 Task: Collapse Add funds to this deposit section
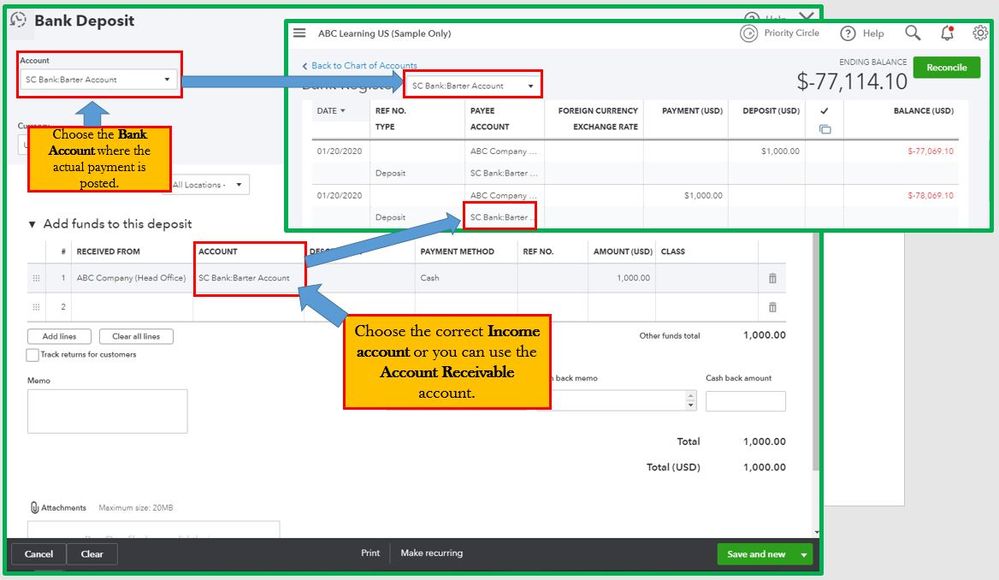[32, 224]
